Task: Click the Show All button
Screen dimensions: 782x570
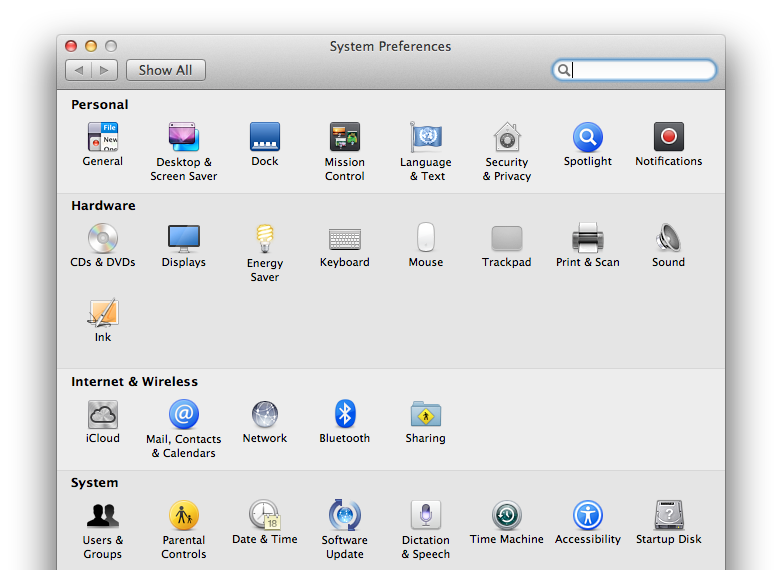Action: click(x=166, y=70)
